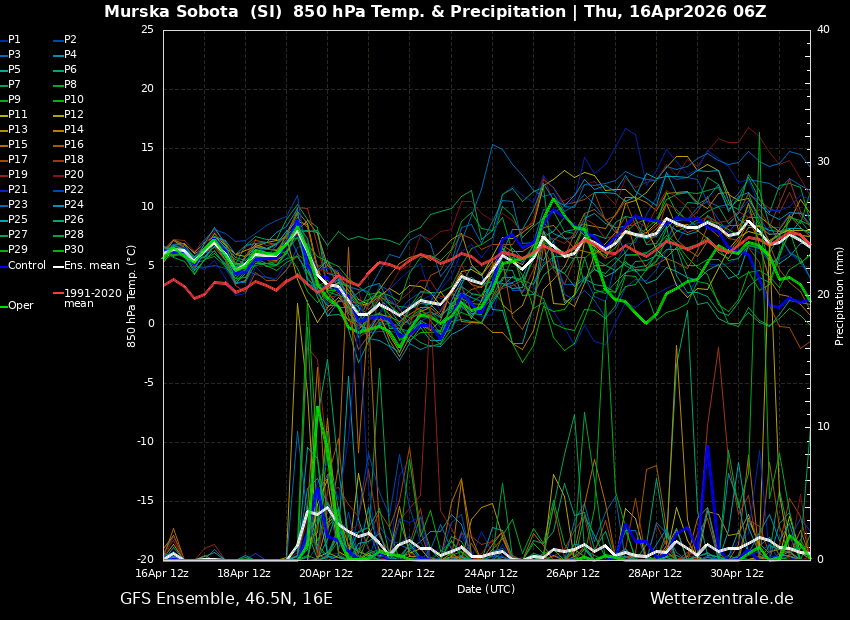Screen dimensions: 850x620
Task: Click the P16 legend entry
Action: click(x=74, y=145)
